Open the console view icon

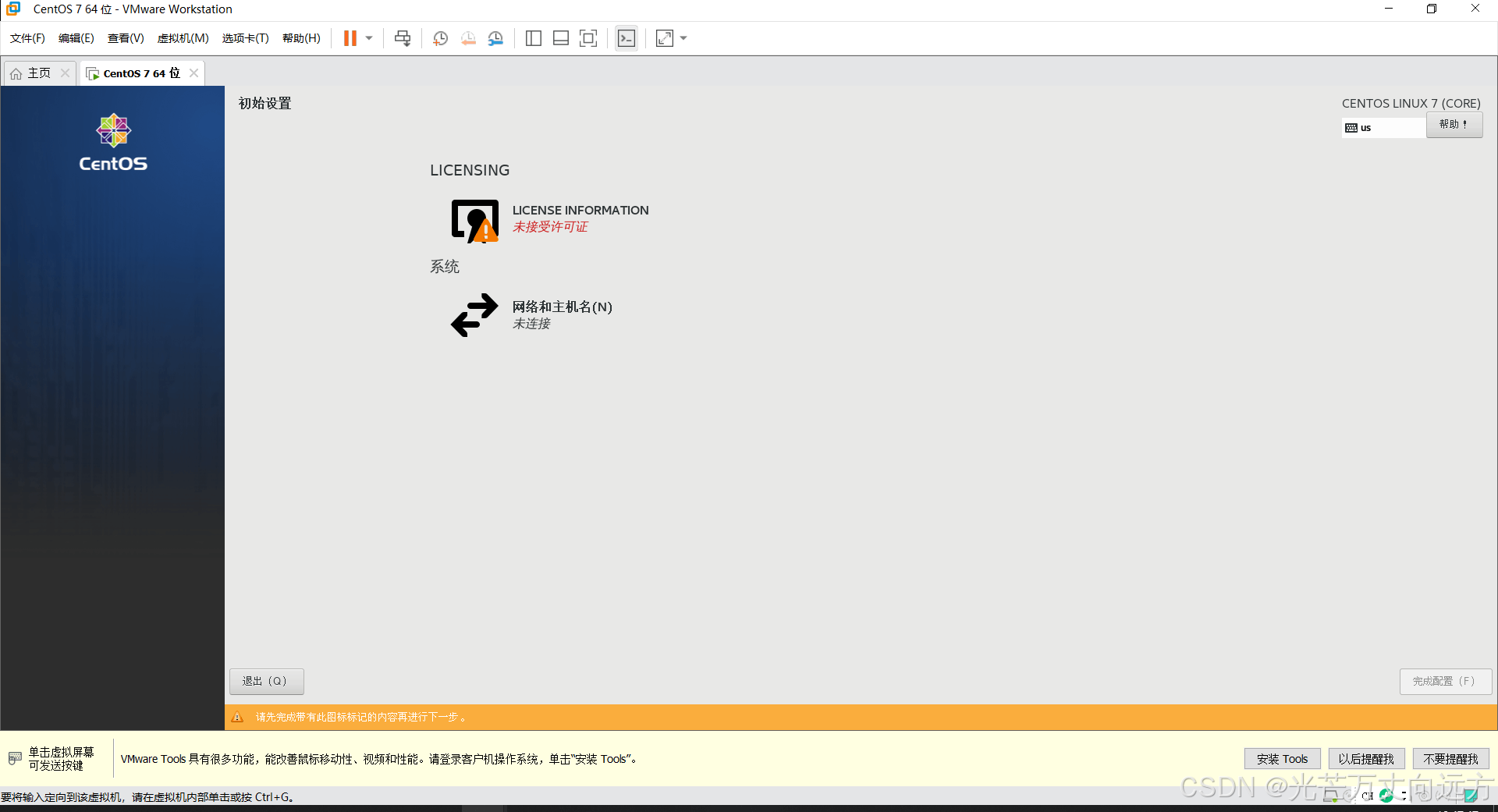click(x=627, y=38)
